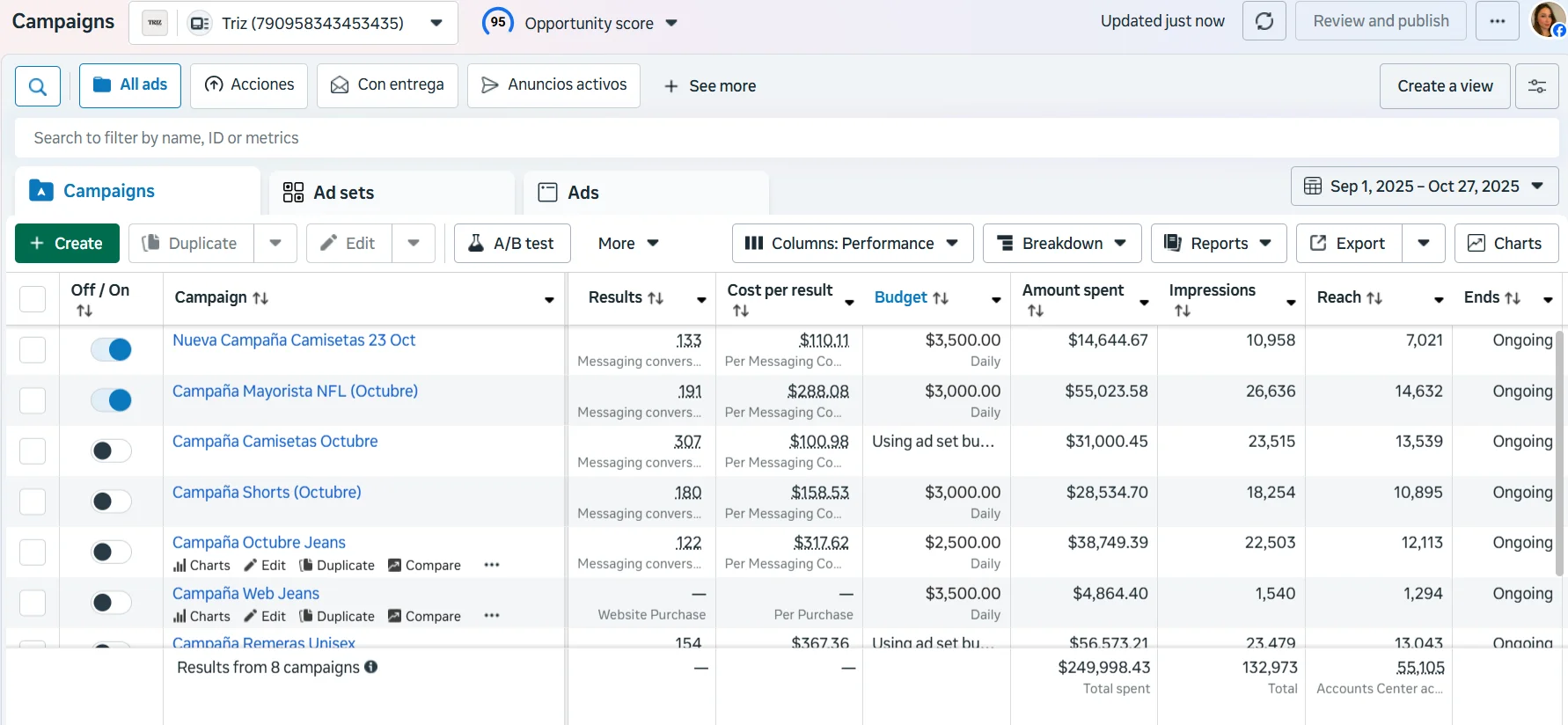1568x725 pixels.
Task: Click the user profile avatar
Action: click(1548, 20)
